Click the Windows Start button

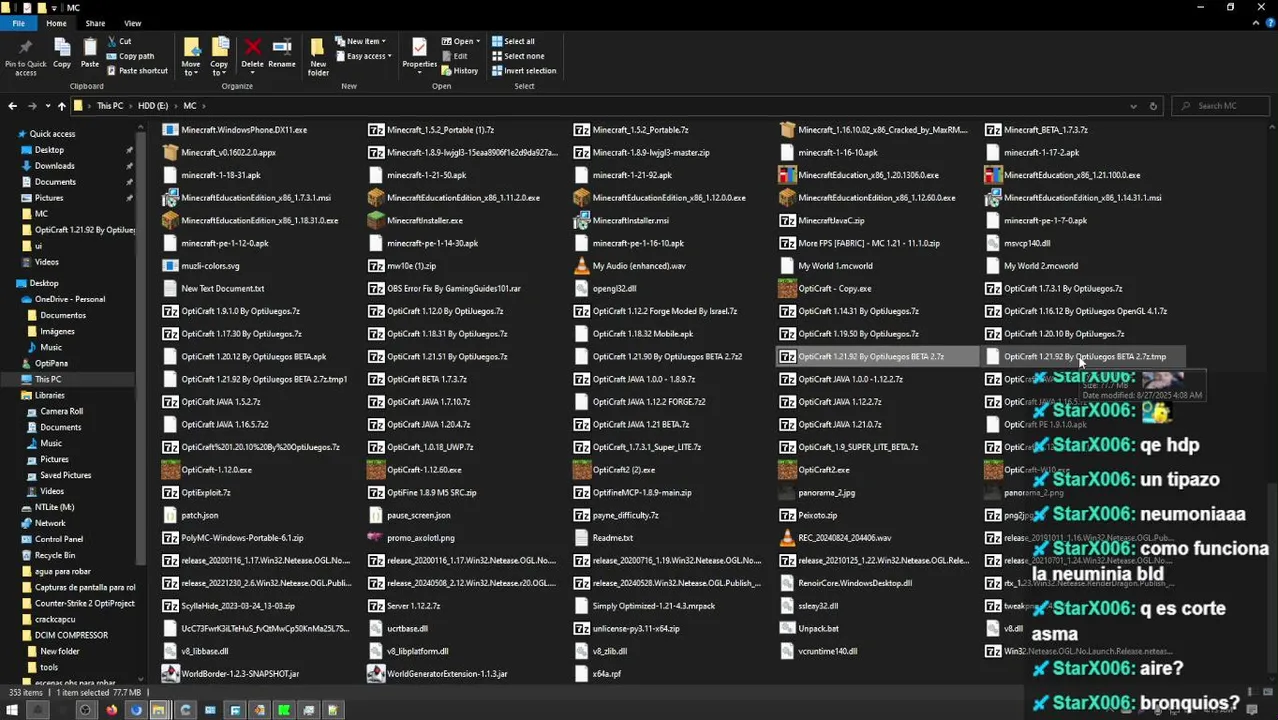(x=12, y=710)
